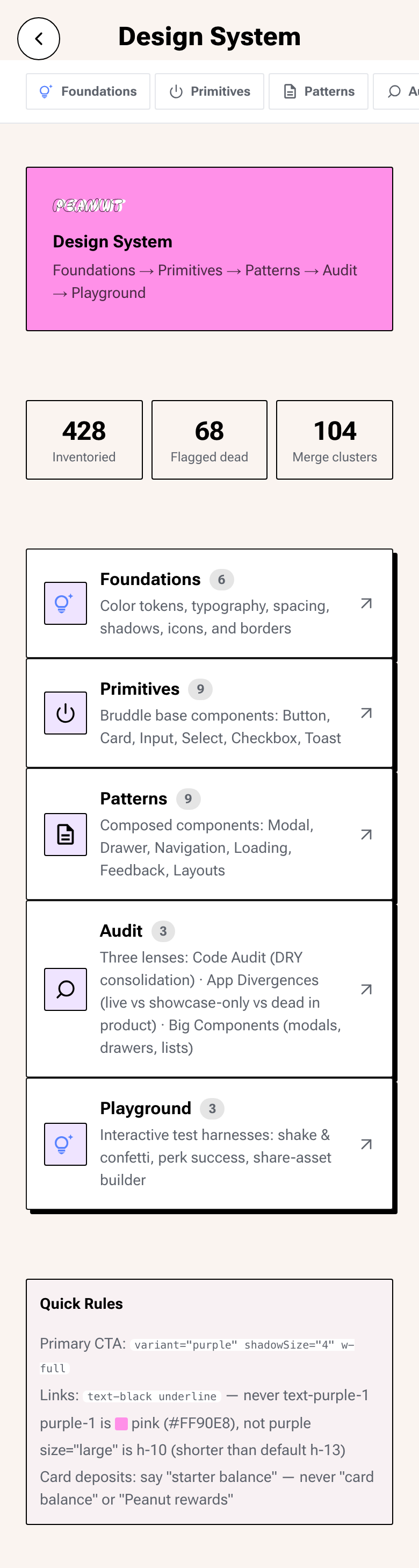Open Playground via its diagonal arrow

[366, 1144]
